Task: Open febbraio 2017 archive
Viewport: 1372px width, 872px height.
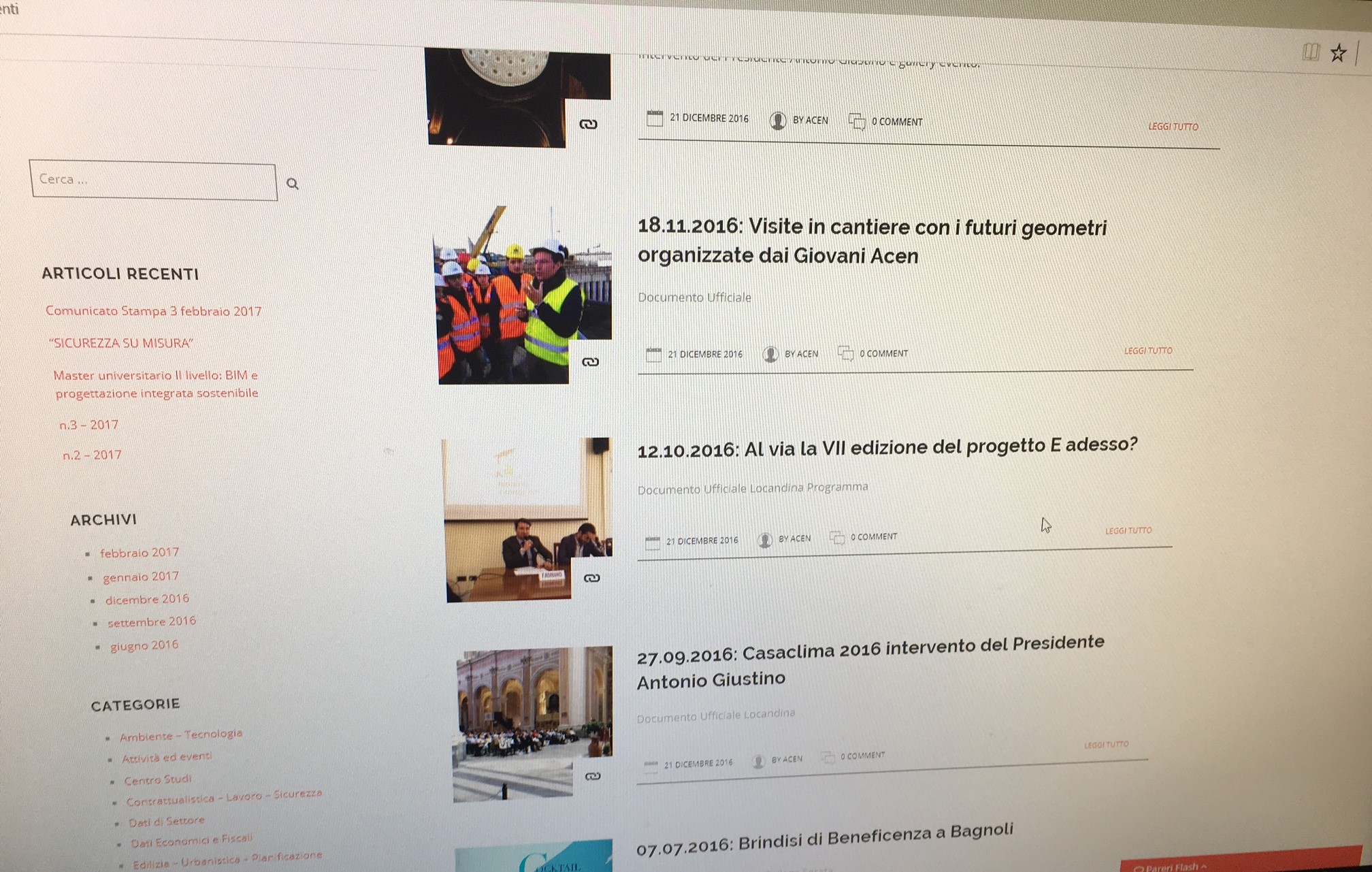Action: click(139, 553)
